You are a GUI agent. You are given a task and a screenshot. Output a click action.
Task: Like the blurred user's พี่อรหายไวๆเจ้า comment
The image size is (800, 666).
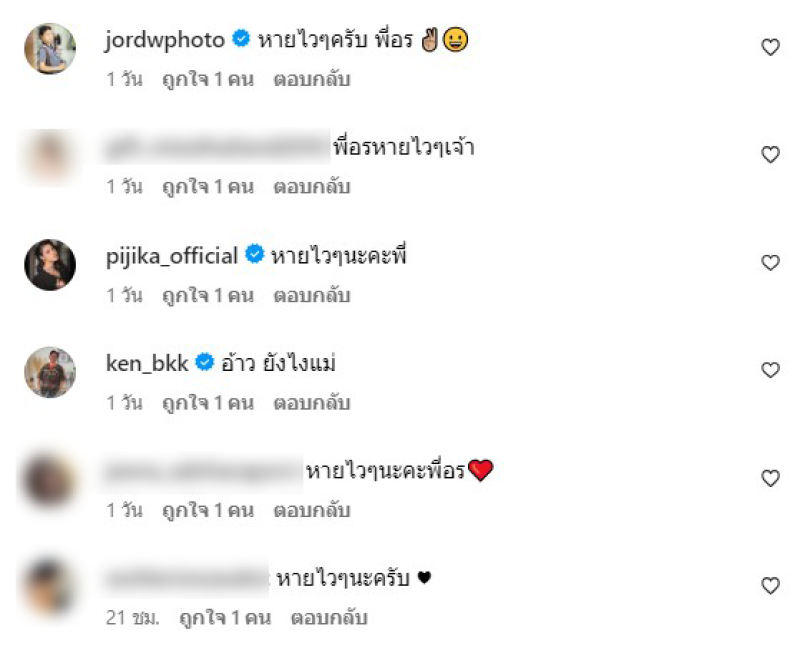tap(770, 154)
